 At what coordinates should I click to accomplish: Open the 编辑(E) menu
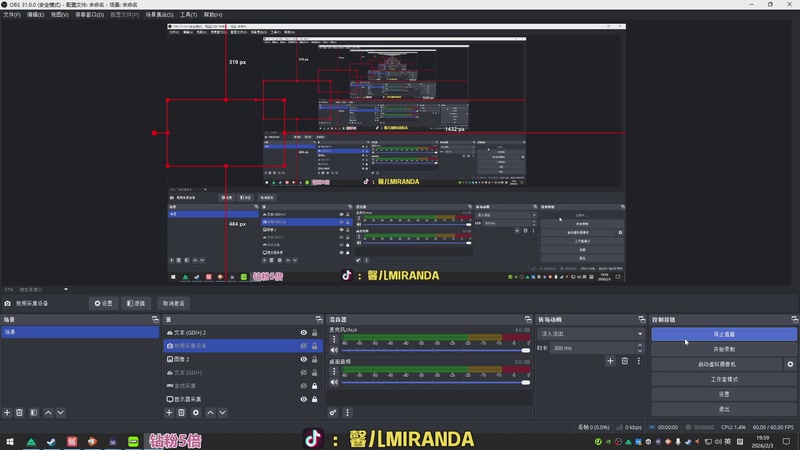pyautogui.click(x=35, y=15)
